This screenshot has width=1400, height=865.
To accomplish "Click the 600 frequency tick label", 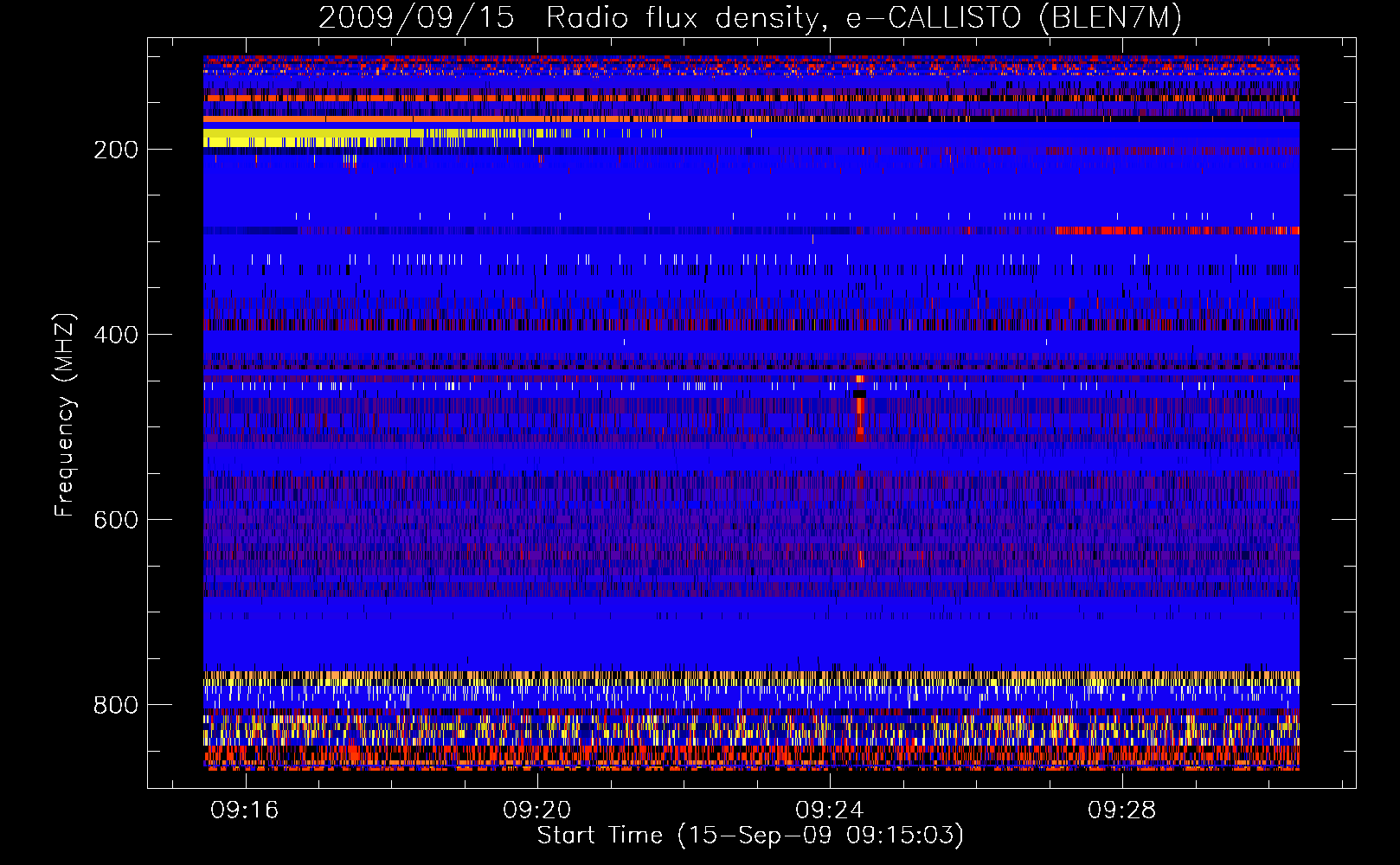I will tap(116, 520).
